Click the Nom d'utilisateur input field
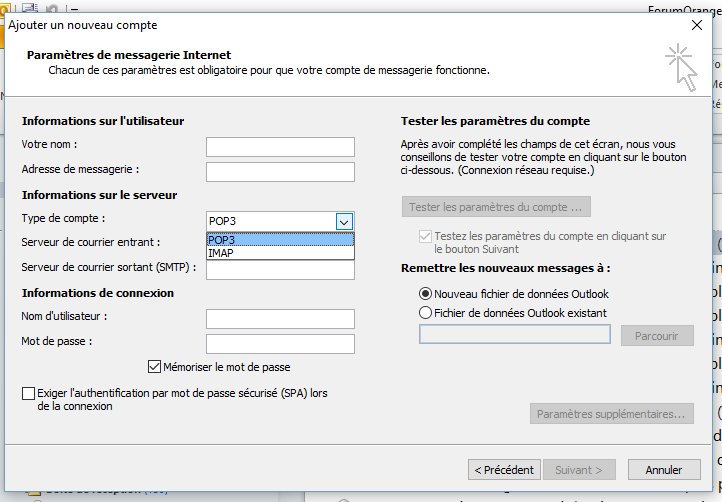 pos(280,319)
